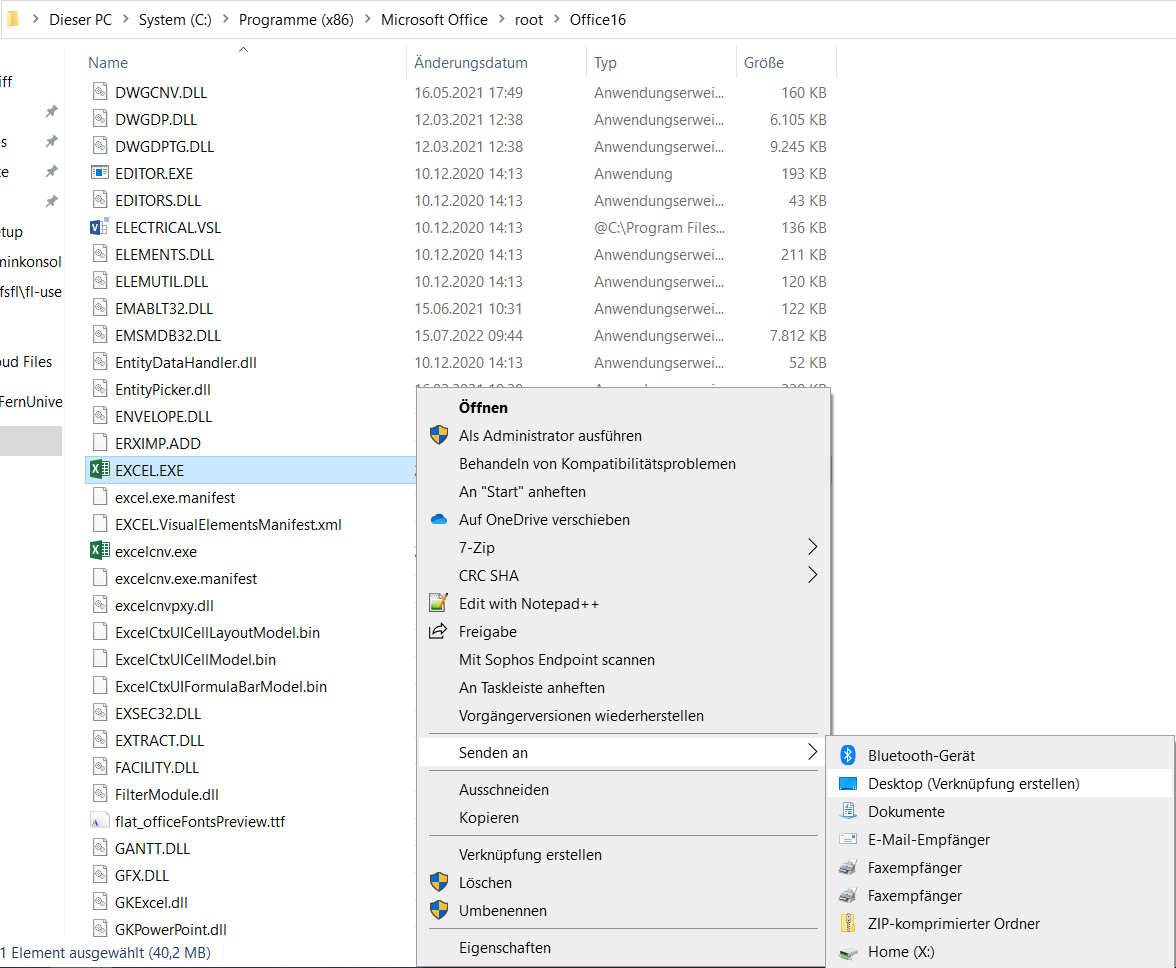
Task: Click the sort arrow above the Name column
Action: tap(242, 48)
